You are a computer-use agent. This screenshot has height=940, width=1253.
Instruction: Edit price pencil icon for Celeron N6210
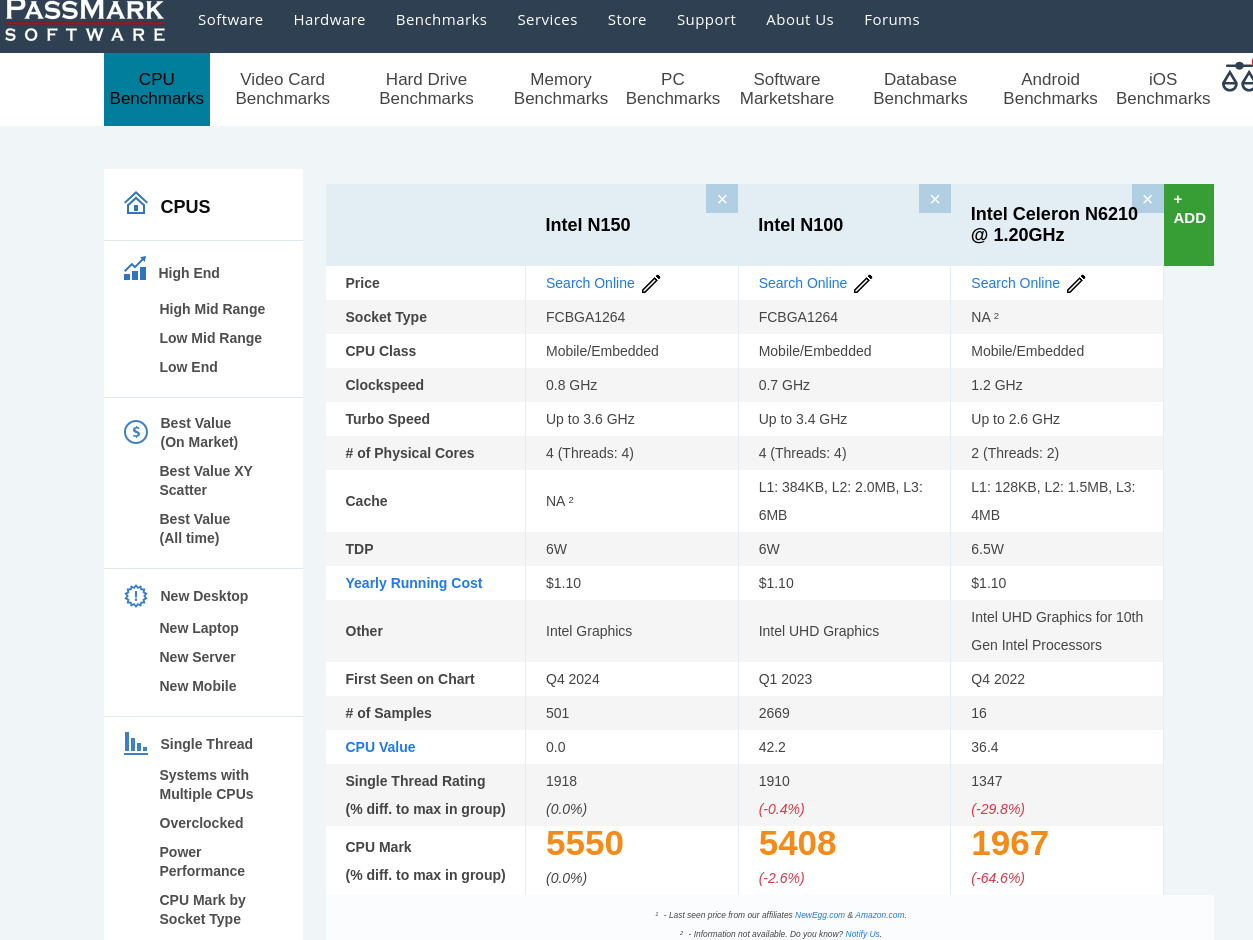point(1076,284)
